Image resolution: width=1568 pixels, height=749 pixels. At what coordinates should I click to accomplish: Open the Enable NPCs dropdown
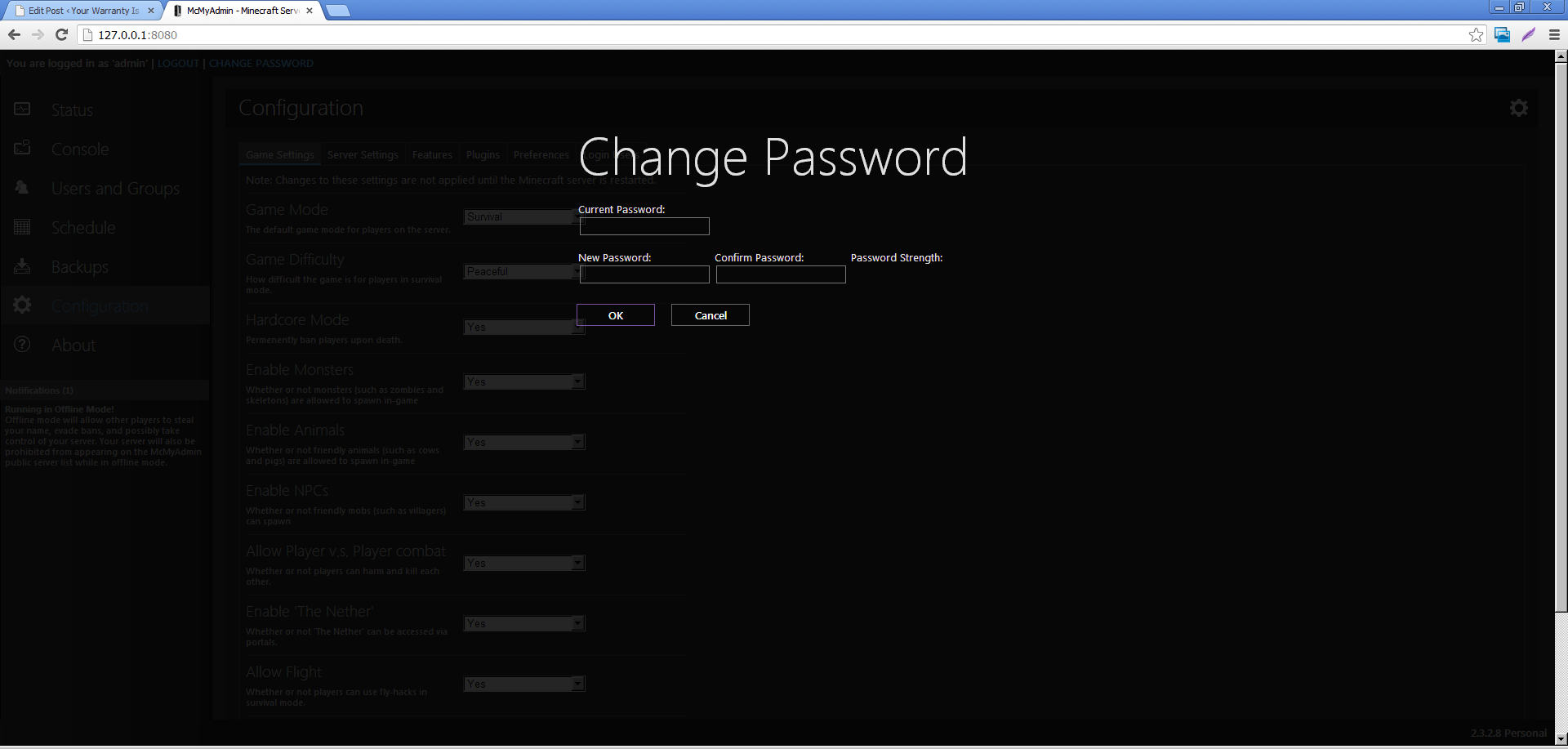coord(524,502)
